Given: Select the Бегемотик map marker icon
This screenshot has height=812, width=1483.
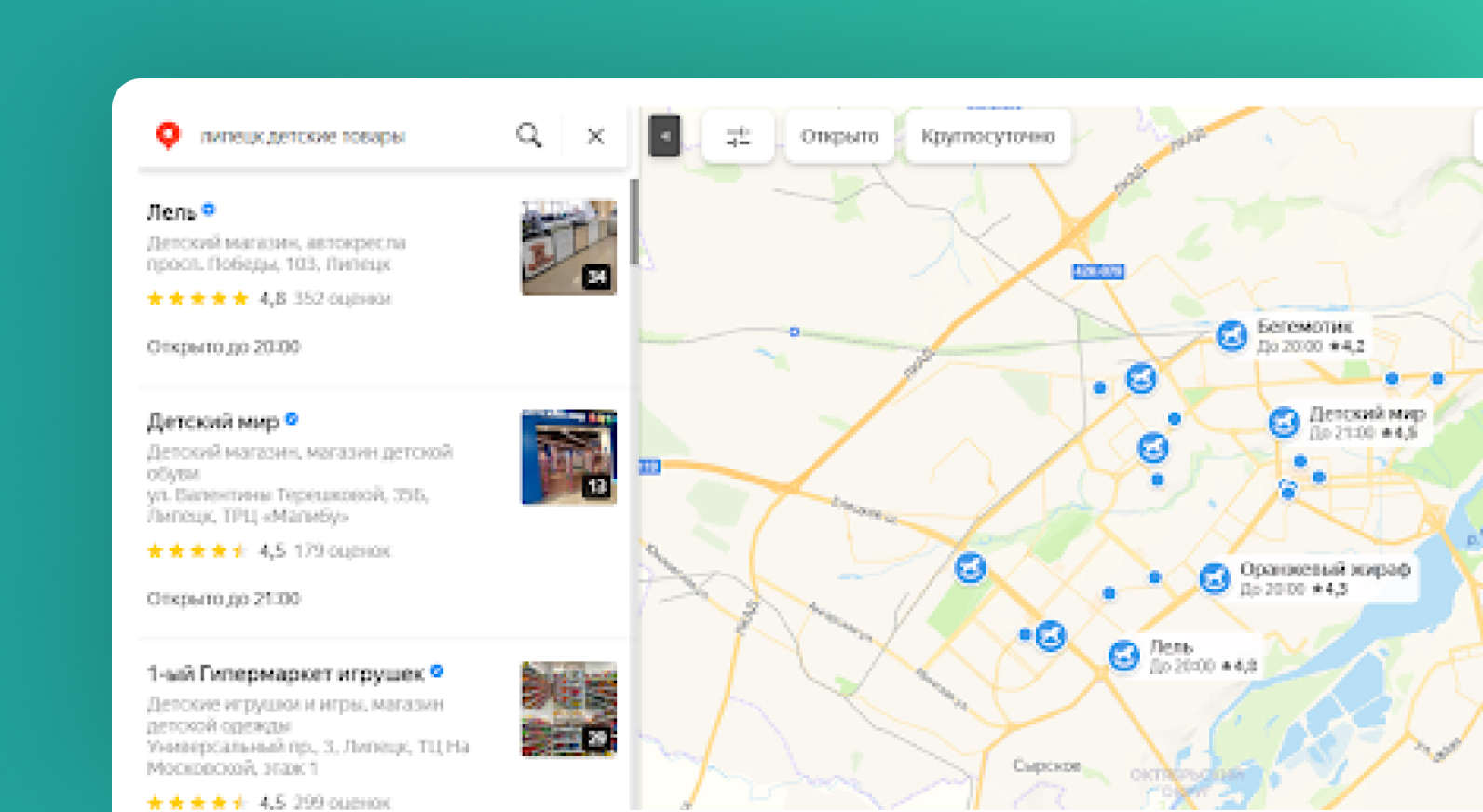Looking at the screenshot, I should (x=1231, y=335).
